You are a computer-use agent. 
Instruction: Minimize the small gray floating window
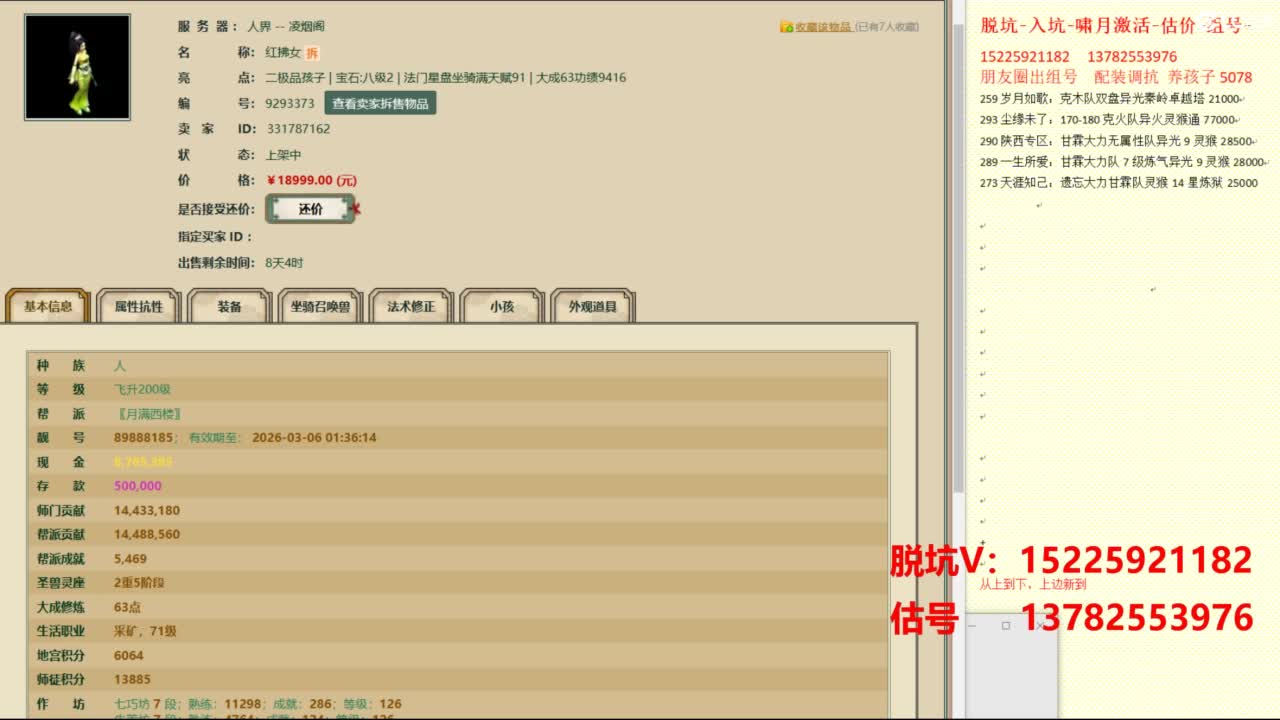tap(972, 625)
